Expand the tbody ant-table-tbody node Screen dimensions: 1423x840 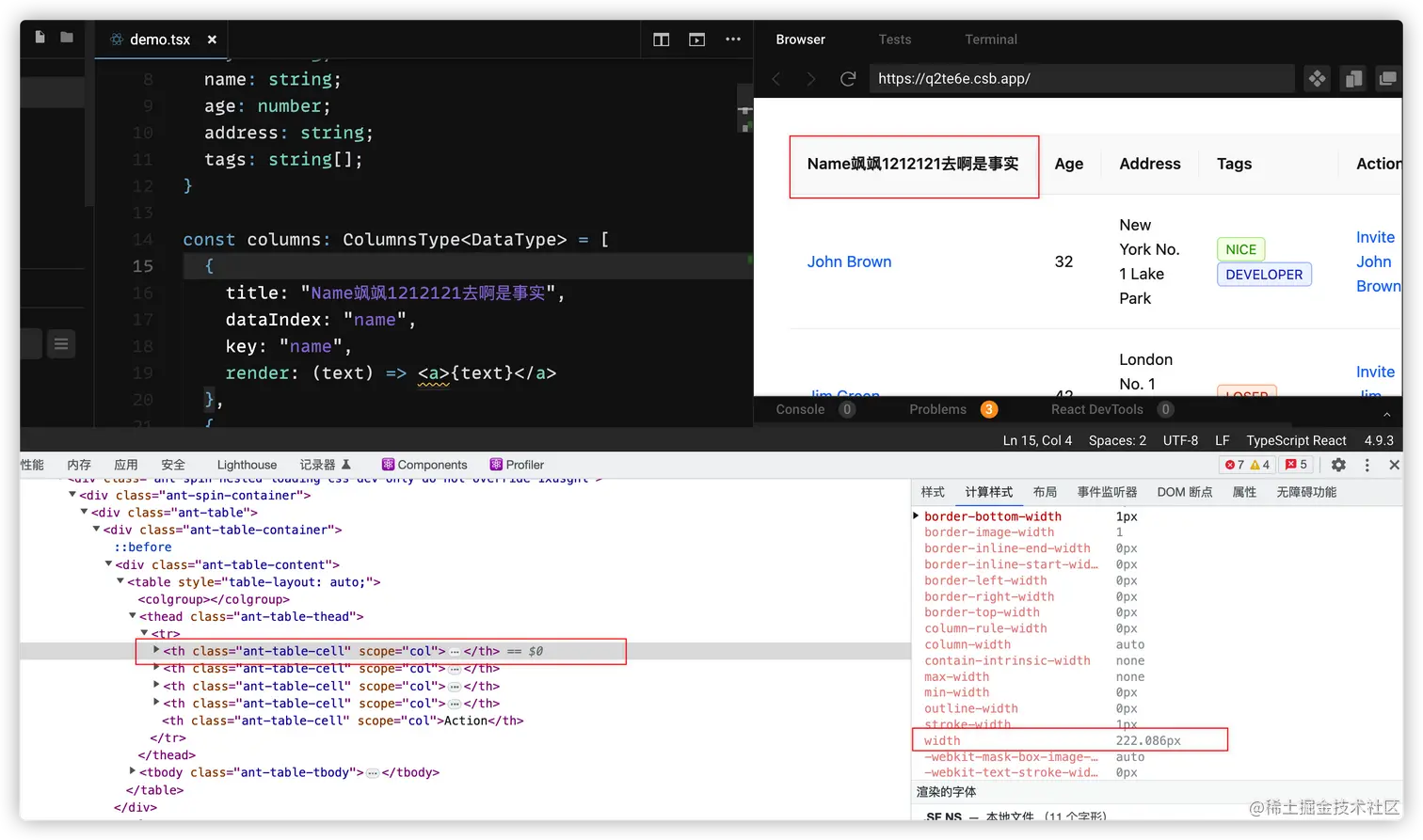(x=133, y=770)
